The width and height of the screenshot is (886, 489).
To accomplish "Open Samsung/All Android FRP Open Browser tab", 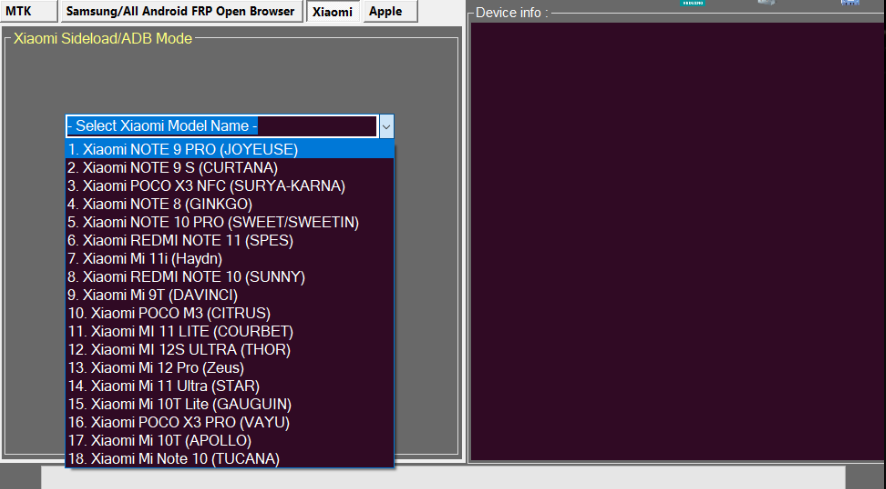I will coord(180,11).
